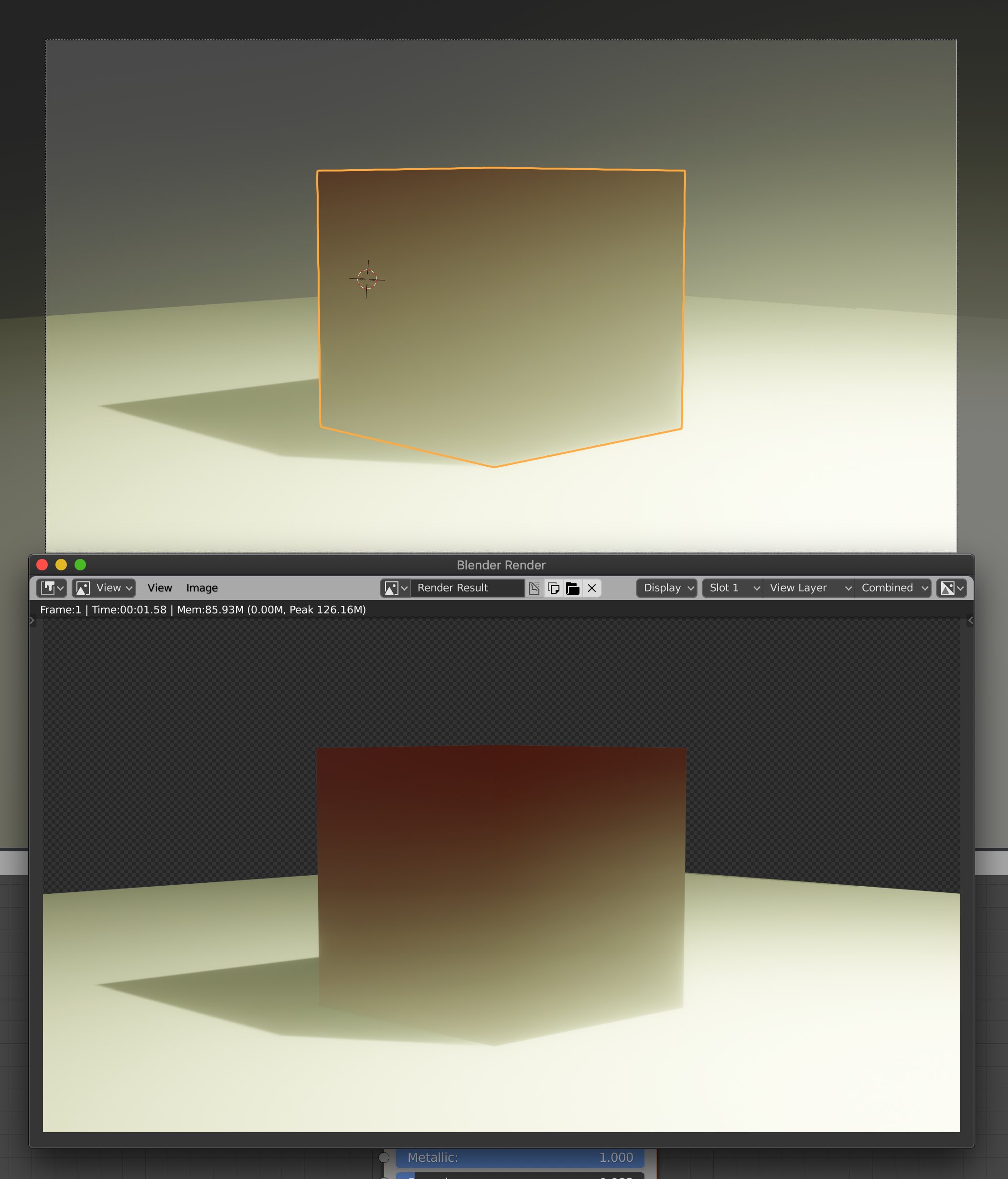Viewport: 1008px width, 1179px height.
Task: Close the Blender Render window
Action: click(42, 565)
